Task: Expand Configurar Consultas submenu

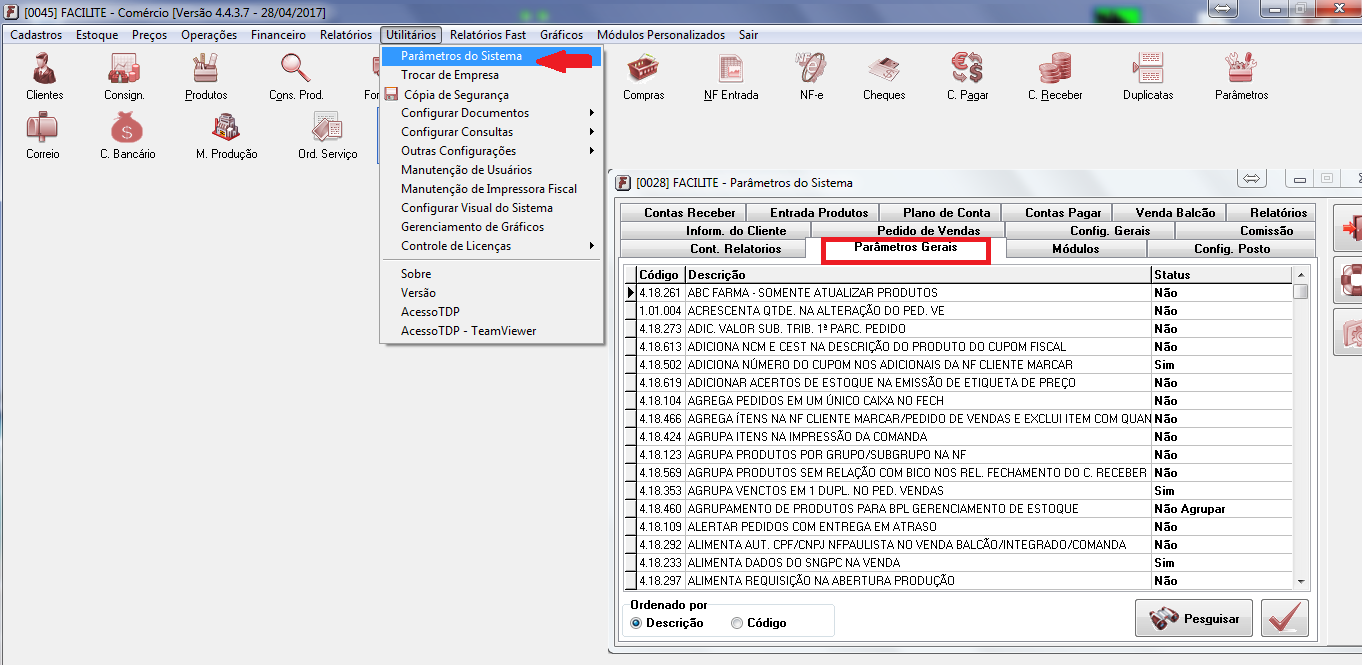Action: (492, 132)
